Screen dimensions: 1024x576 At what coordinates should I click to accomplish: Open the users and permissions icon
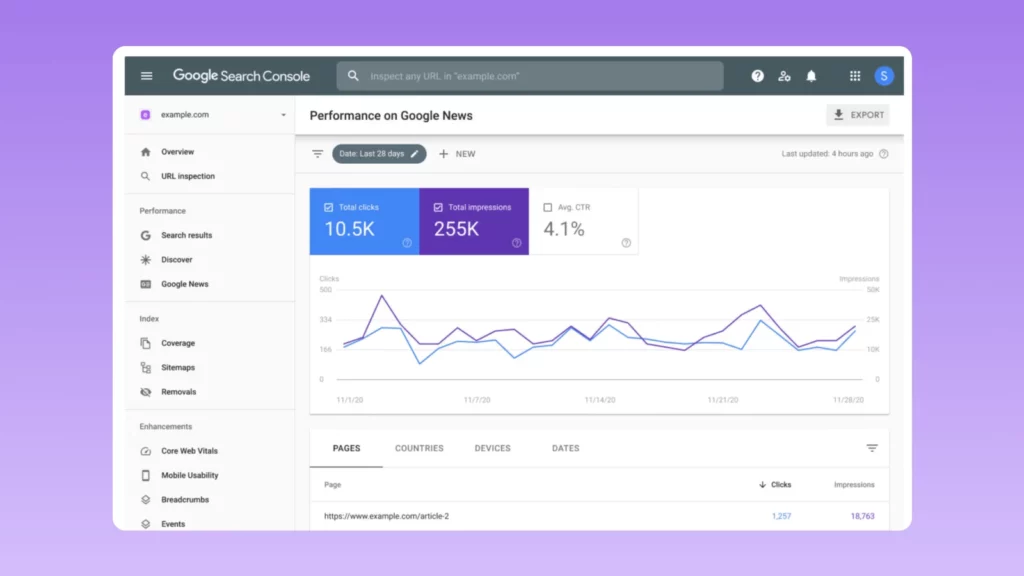[784, 76]
